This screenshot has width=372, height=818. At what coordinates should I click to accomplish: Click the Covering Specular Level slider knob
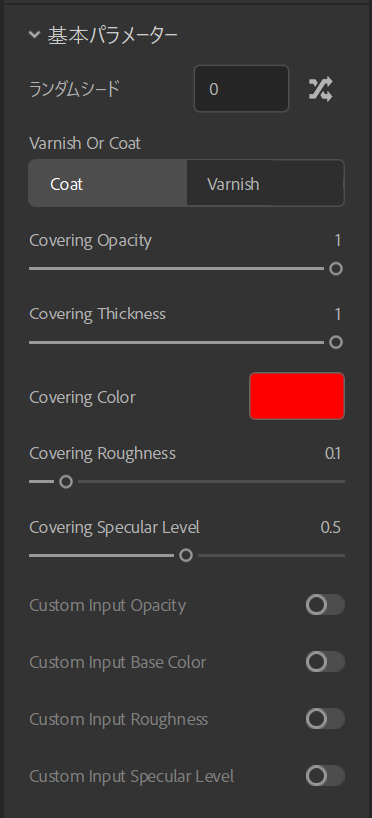tap(186, 556)
